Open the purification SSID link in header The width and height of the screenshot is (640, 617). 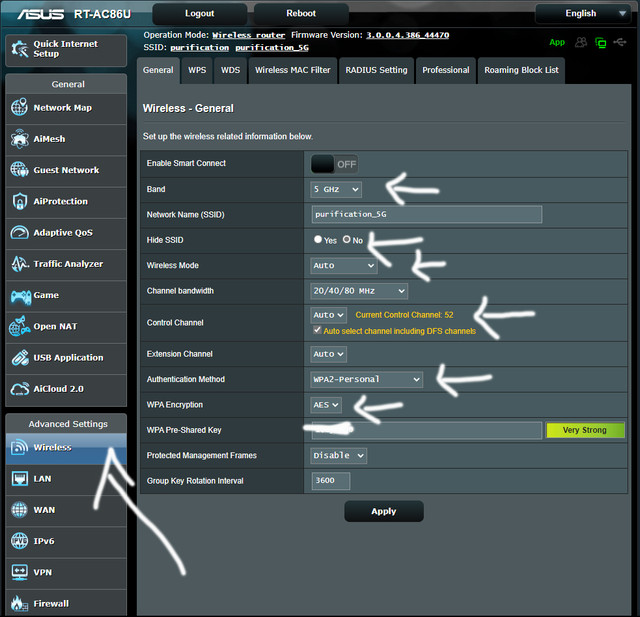coord(200,48)
